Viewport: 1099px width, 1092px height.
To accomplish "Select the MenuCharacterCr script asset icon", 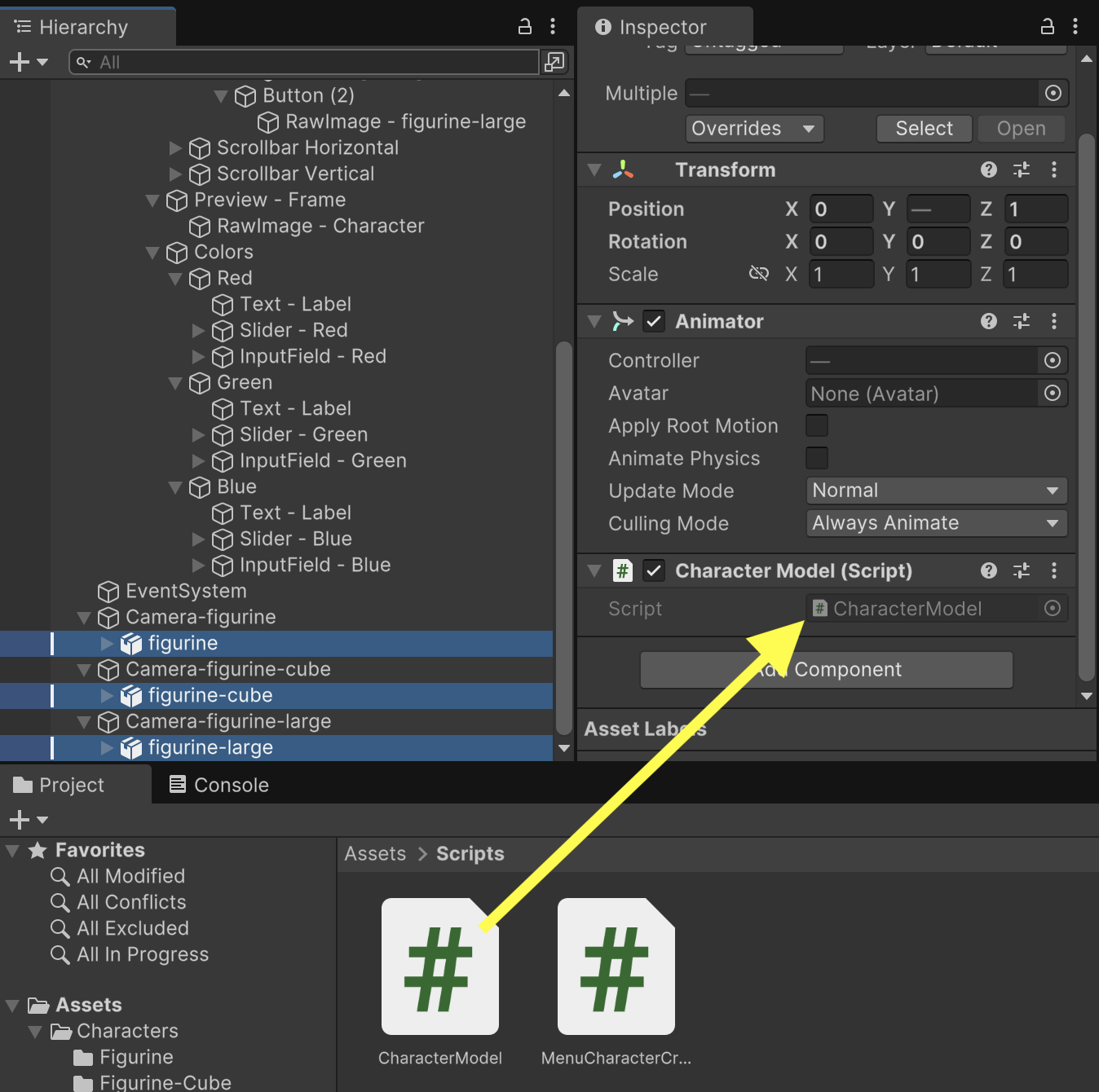I will (x=616, y=967).
